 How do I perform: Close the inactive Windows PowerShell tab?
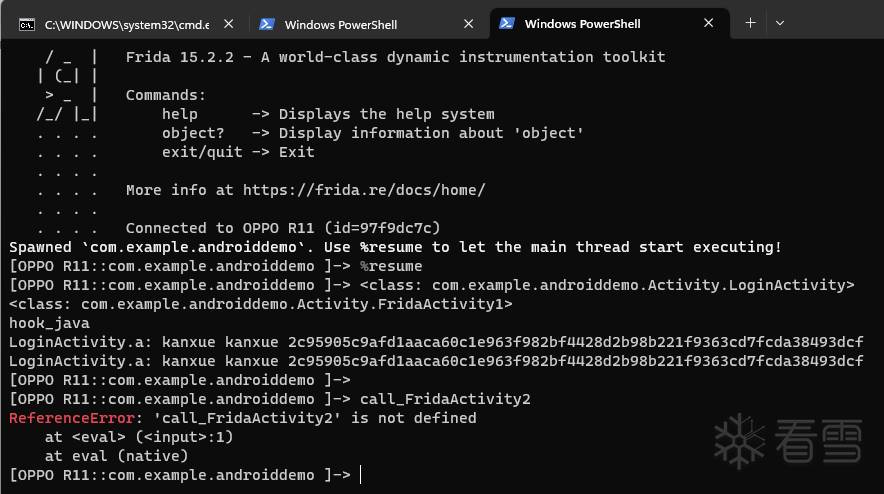[469, 24]
